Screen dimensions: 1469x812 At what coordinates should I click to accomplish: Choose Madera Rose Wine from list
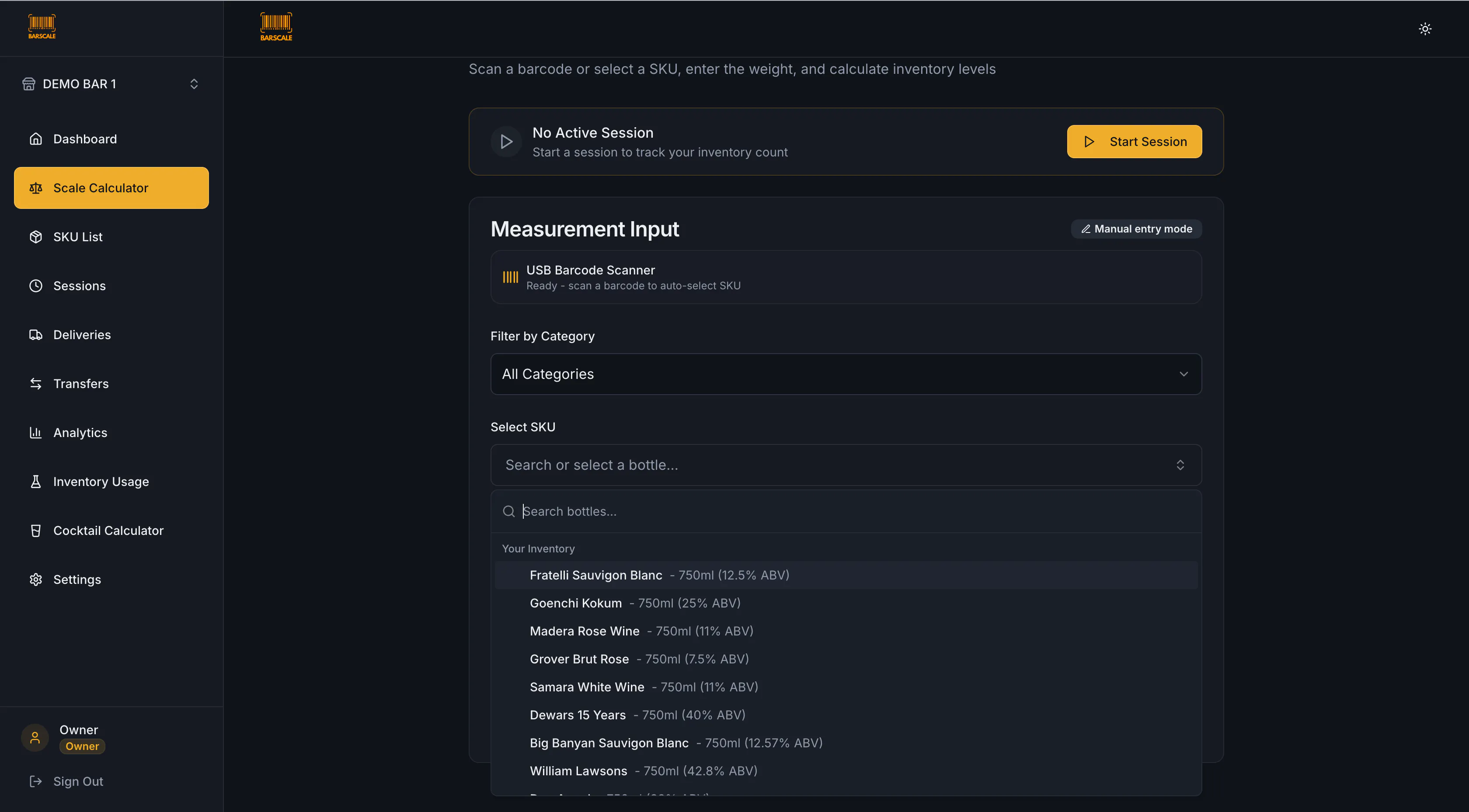click(x=846, y=631)
